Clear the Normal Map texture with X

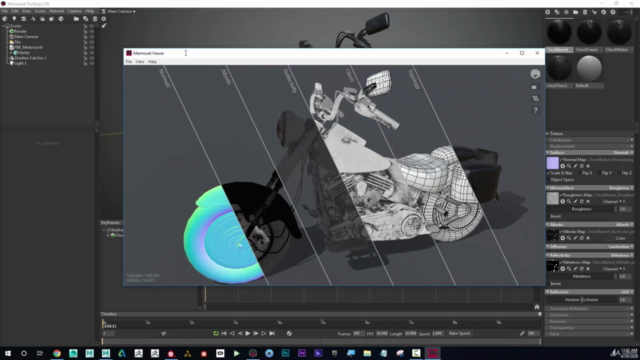pos(588,166)
